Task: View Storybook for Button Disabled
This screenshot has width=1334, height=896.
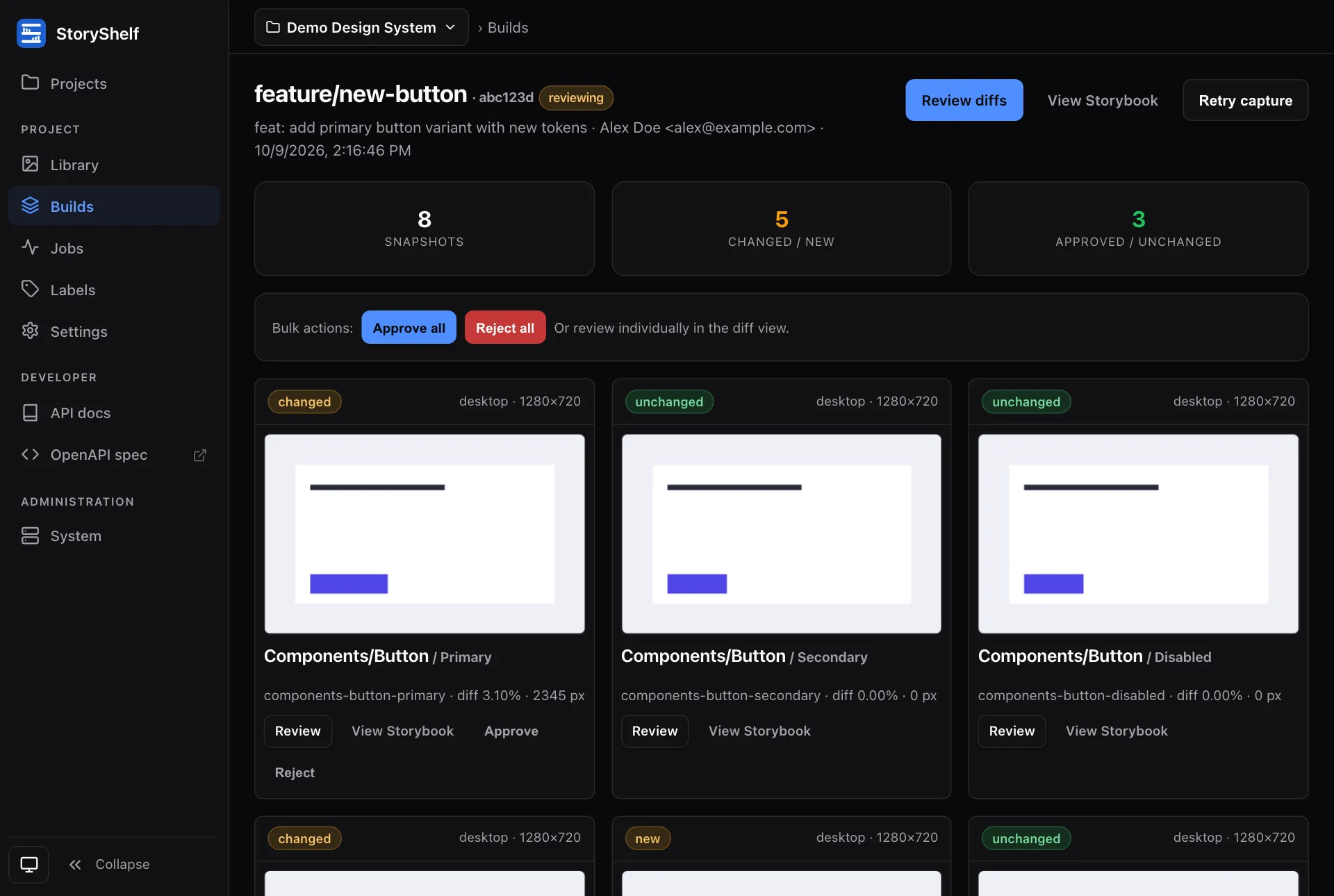Action: point(1117,731)
